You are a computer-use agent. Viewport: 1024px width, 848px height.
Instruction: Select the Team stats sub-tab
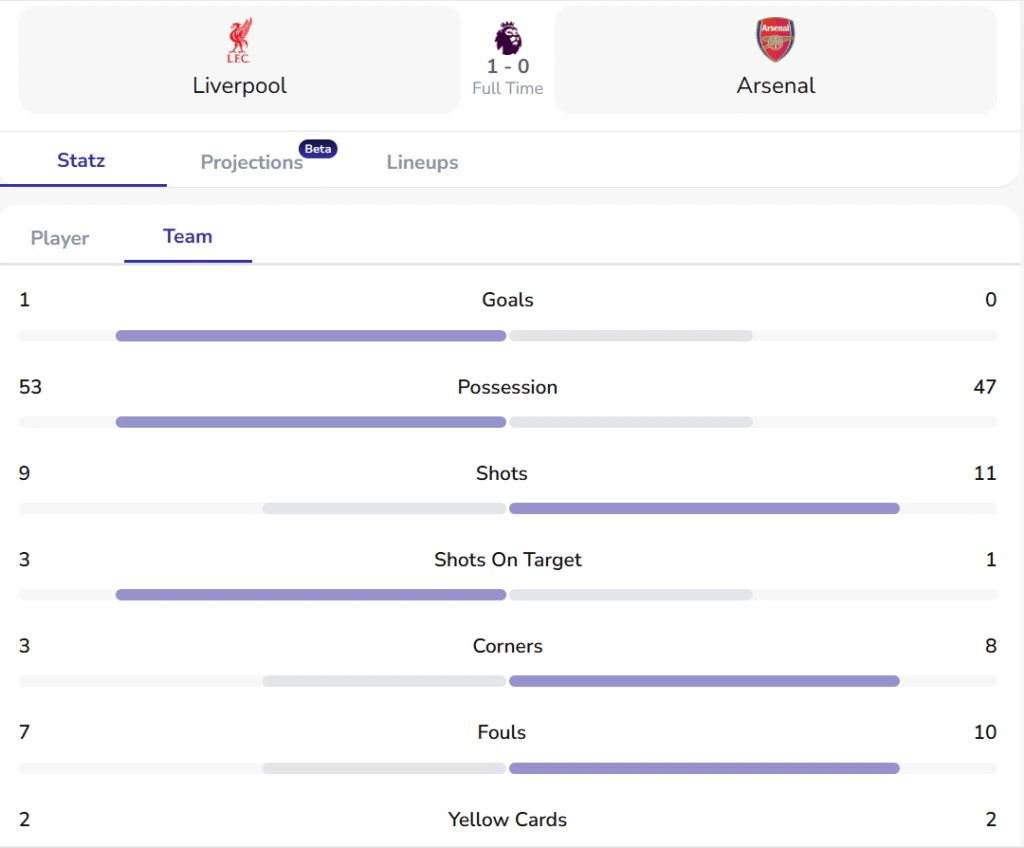click(x=188, y=237)
